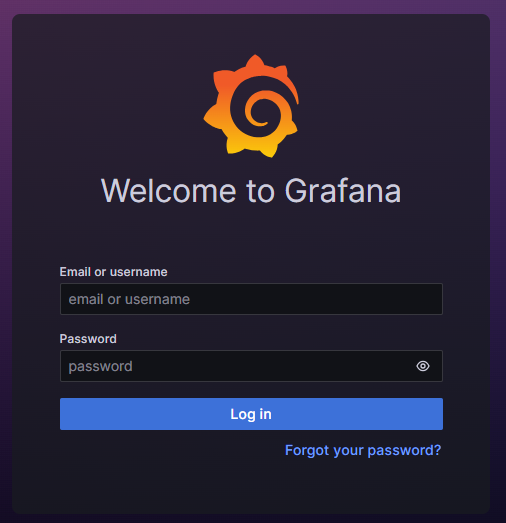This screenshot has height=523, width=506.
Task: Toggle password visibility with the eye icon
Action: point(423,366)
